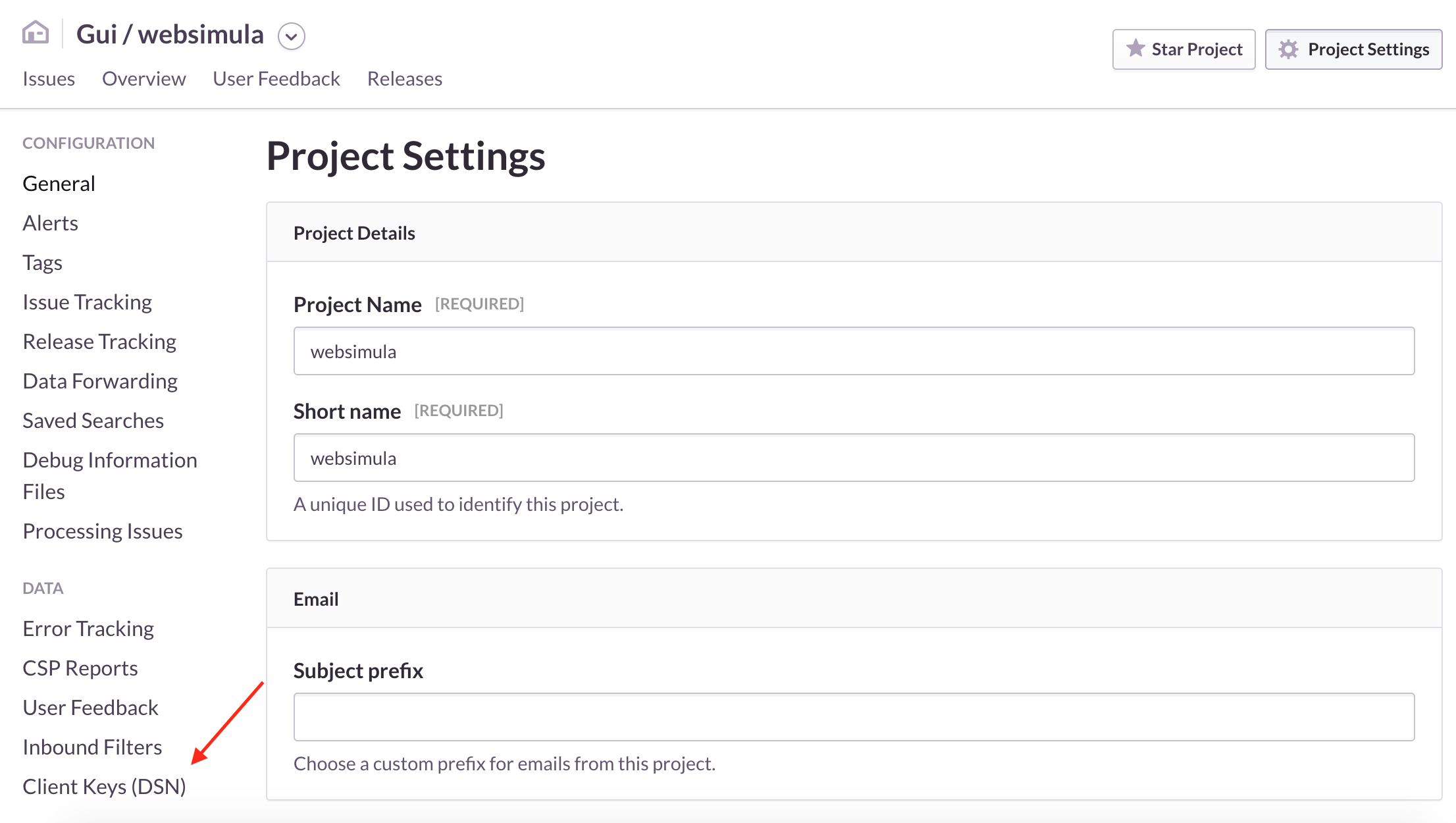Click the DATA section label

coord(43,589)
